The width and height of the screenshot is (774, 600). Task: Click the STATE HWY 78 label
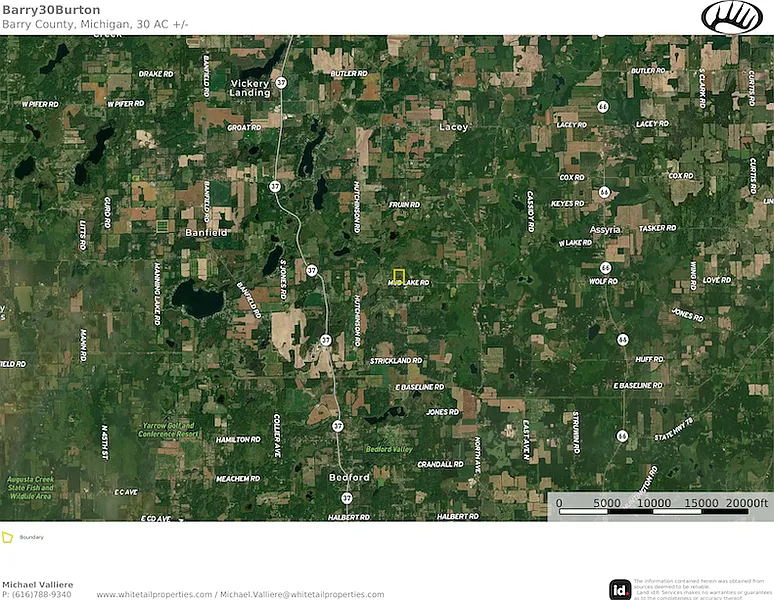[674, 430]
